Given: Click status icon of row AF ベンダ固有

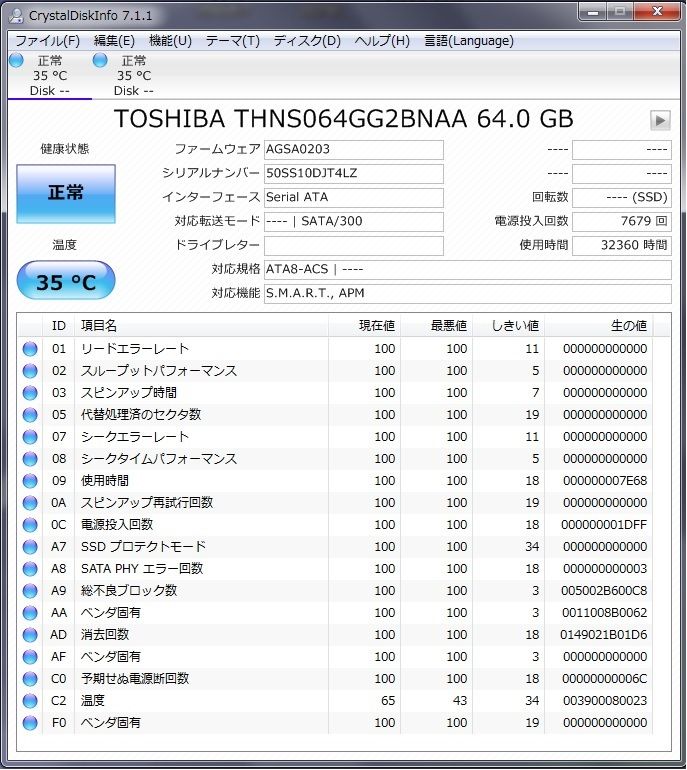Looking at the screenshot, I should tap(30, 657).
